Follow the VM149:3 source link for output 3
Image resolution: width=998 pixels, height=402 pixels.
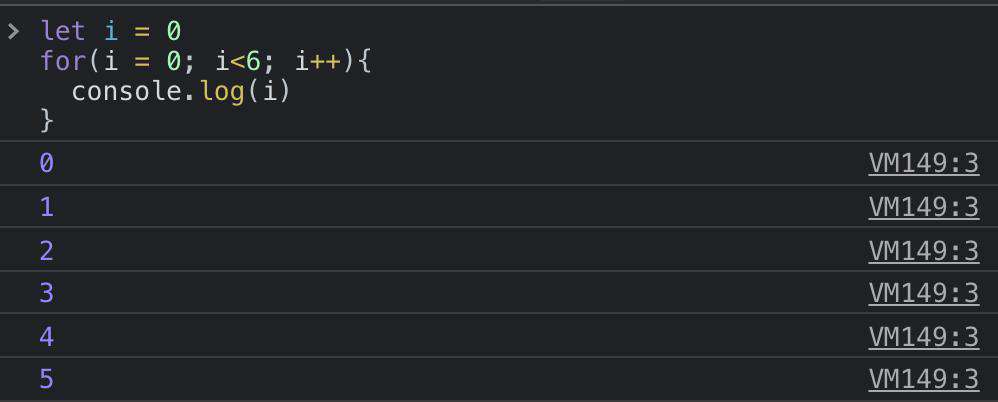pos(924,293)
